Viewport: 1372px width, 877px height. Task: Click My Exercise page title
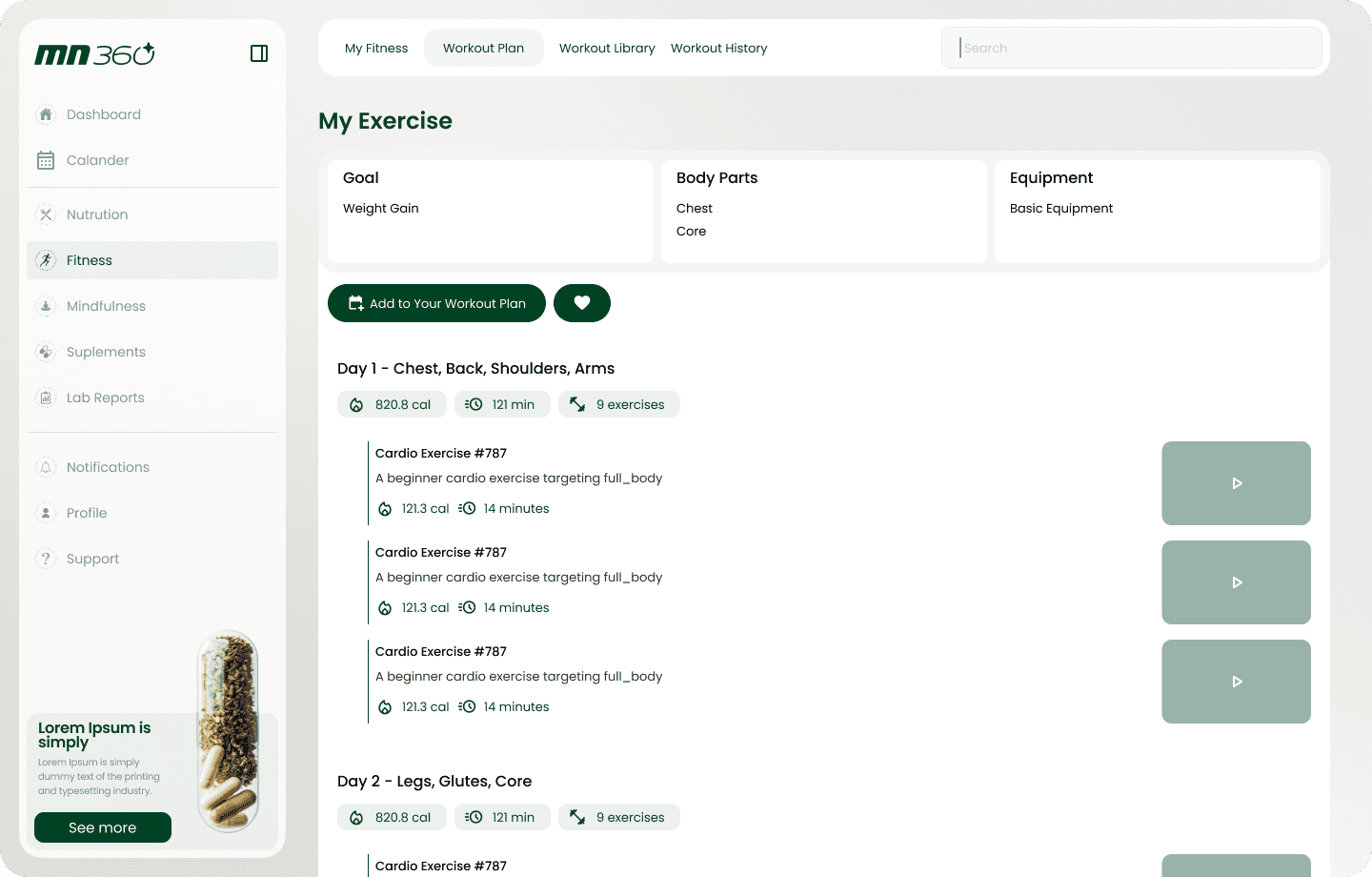(x=385, y=121)
